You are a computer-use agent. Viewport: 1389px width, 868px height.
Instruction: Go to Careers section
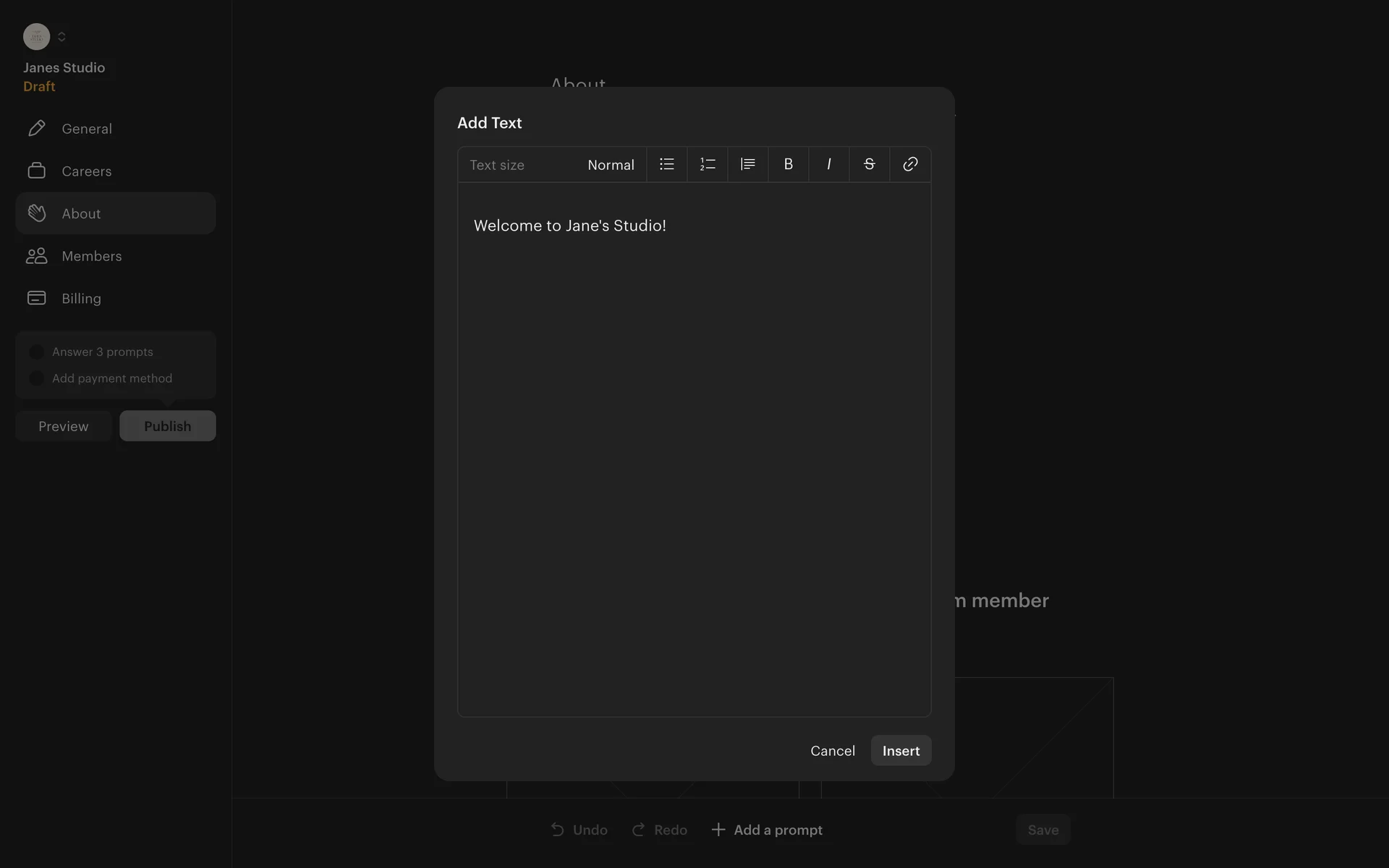(87, 171)
